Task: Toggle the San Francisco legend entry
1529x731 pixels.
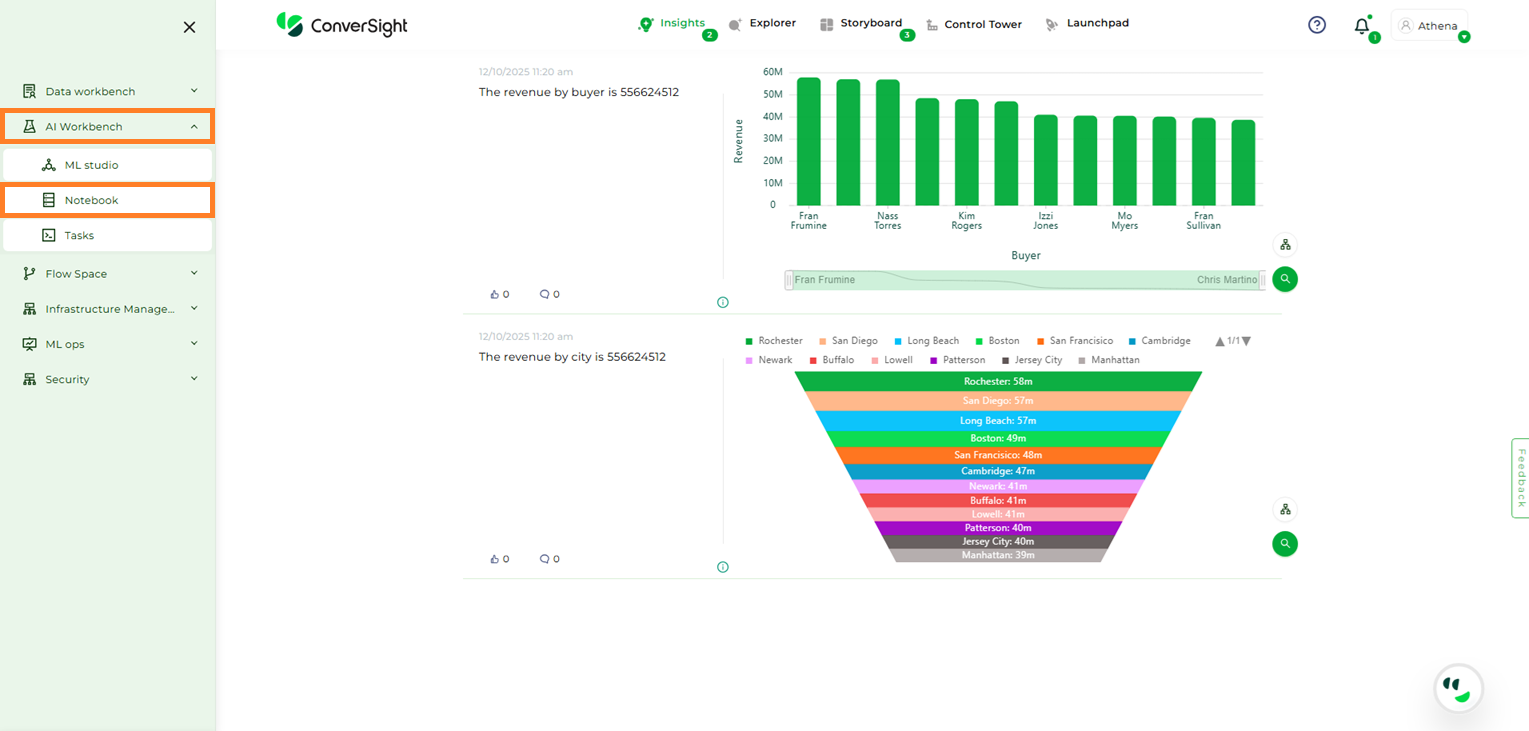Action: (1074, 341)
